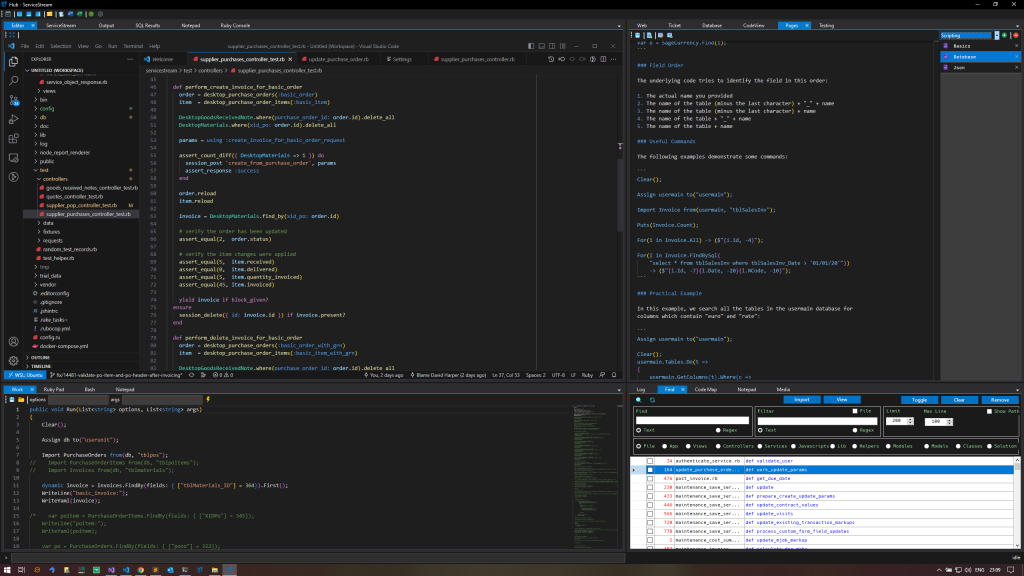Open the Run and Debug view
The width and height of the screenshot is (1024, 576).
14,120
